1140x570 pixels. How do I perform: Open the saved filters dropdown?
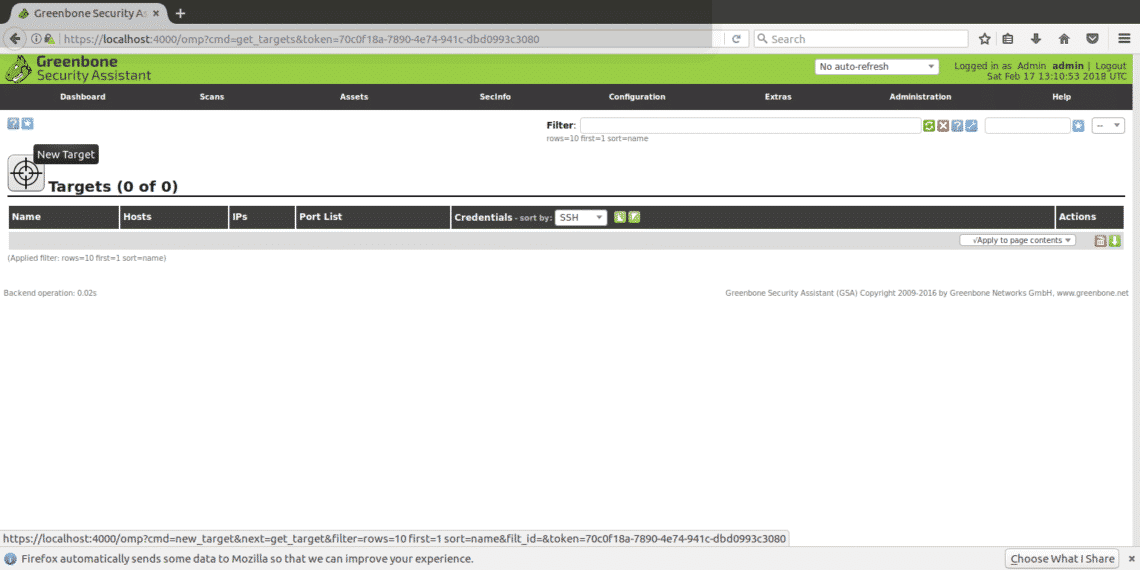coord(1108,126)
